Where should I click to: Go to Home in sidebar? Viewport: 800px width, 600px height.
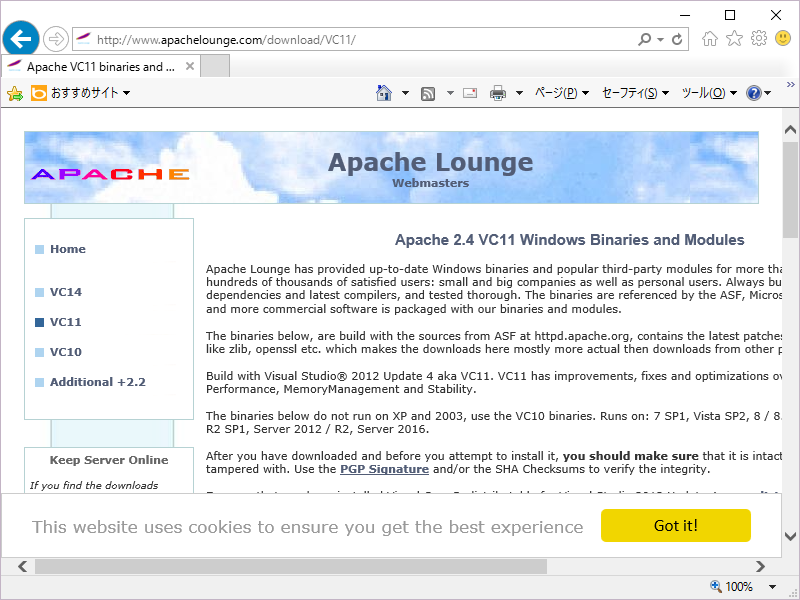[68, 249]
